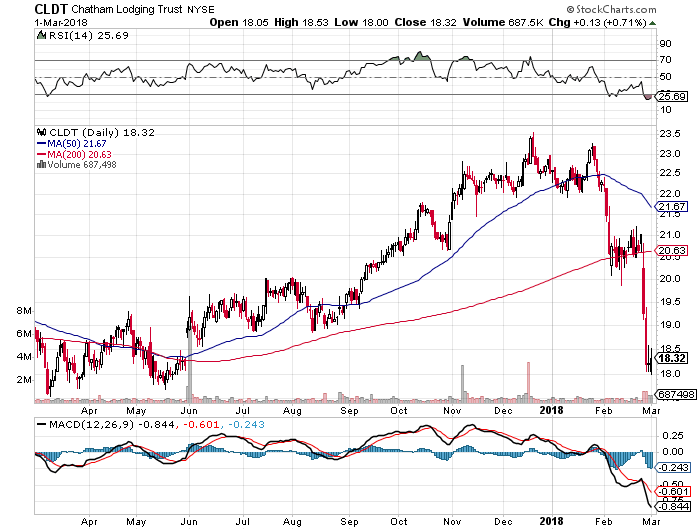This screenshot has height=530, width=700.
Task: Click the Chatham Lodging Trust company name
Action: pos(127,9)
